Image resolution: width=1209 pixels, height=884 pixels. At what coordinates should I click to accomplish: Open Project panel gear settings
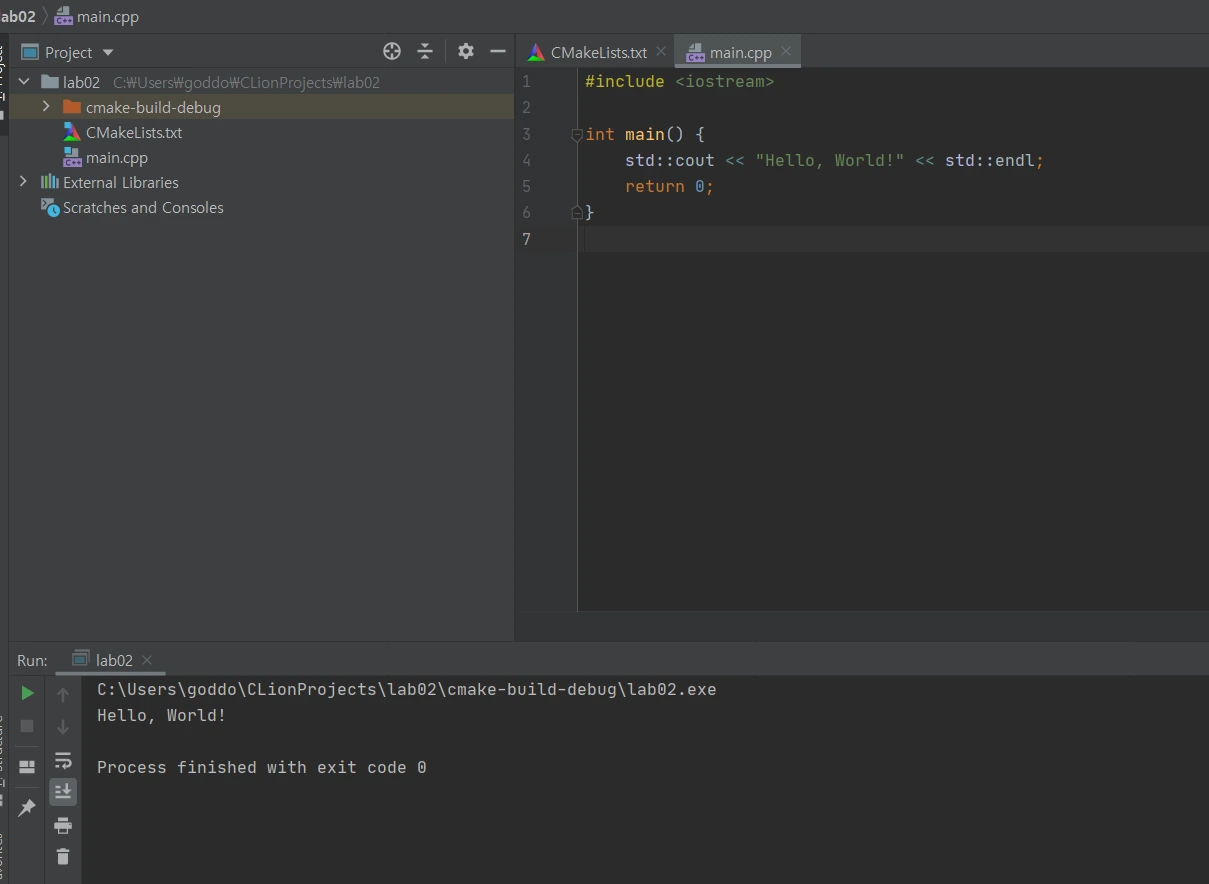(466, 52)
